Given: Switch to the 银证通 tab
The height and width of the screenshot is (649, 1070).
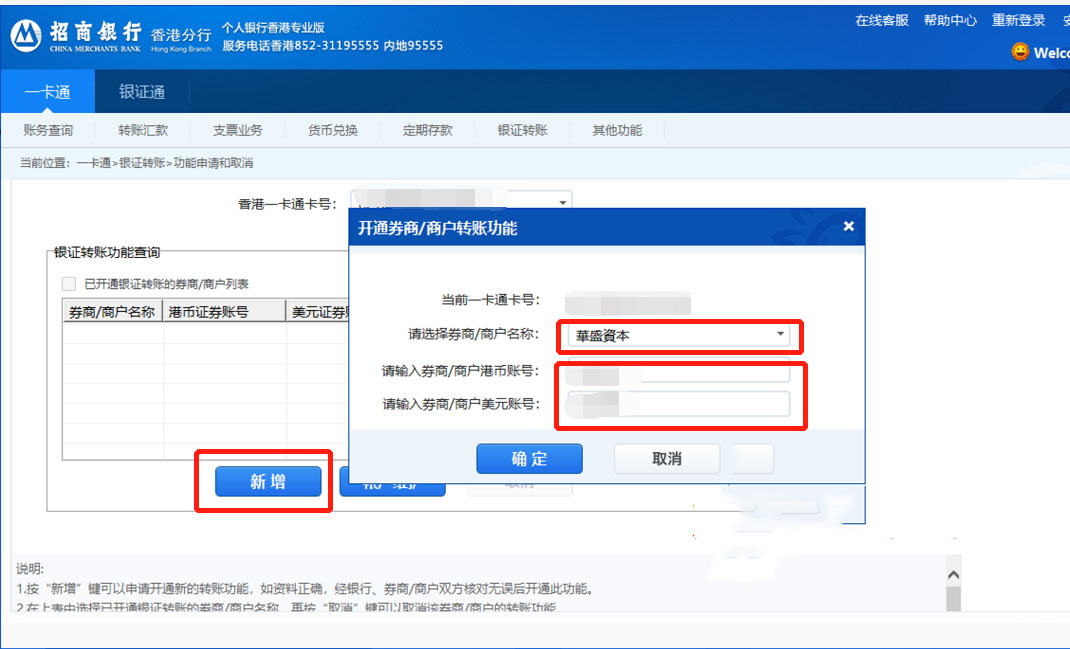Looking at the screenshot, I should pos(142,91).
